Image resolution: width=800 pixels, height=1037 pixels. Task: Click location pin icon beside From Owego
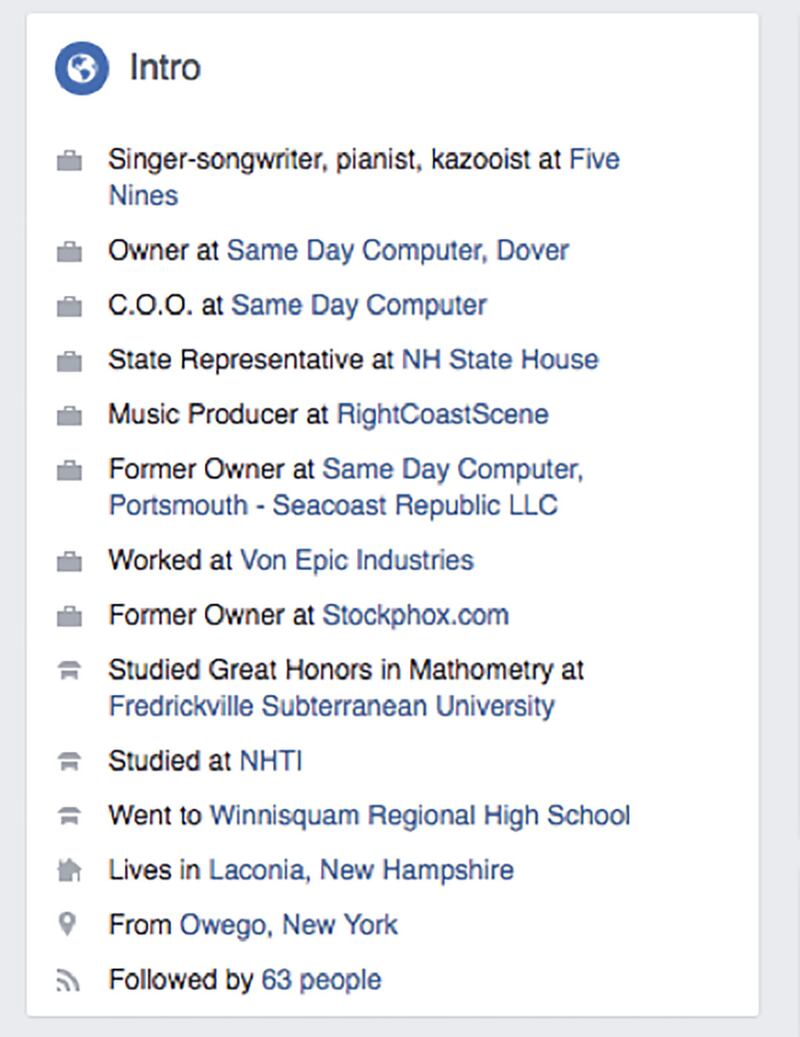tap(69, 924)
